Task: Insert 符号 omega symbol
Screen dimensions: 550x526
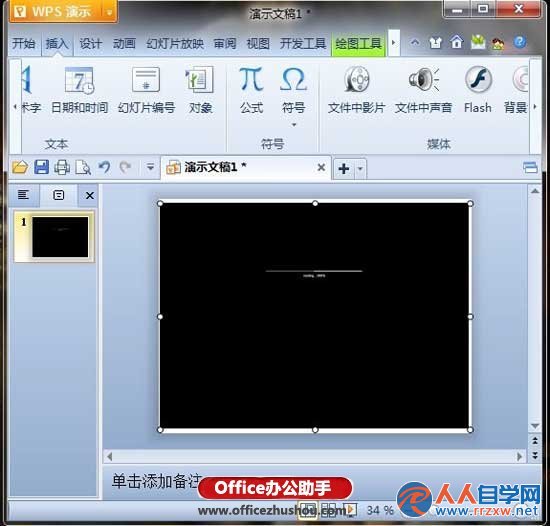Action: coord(294,90)
